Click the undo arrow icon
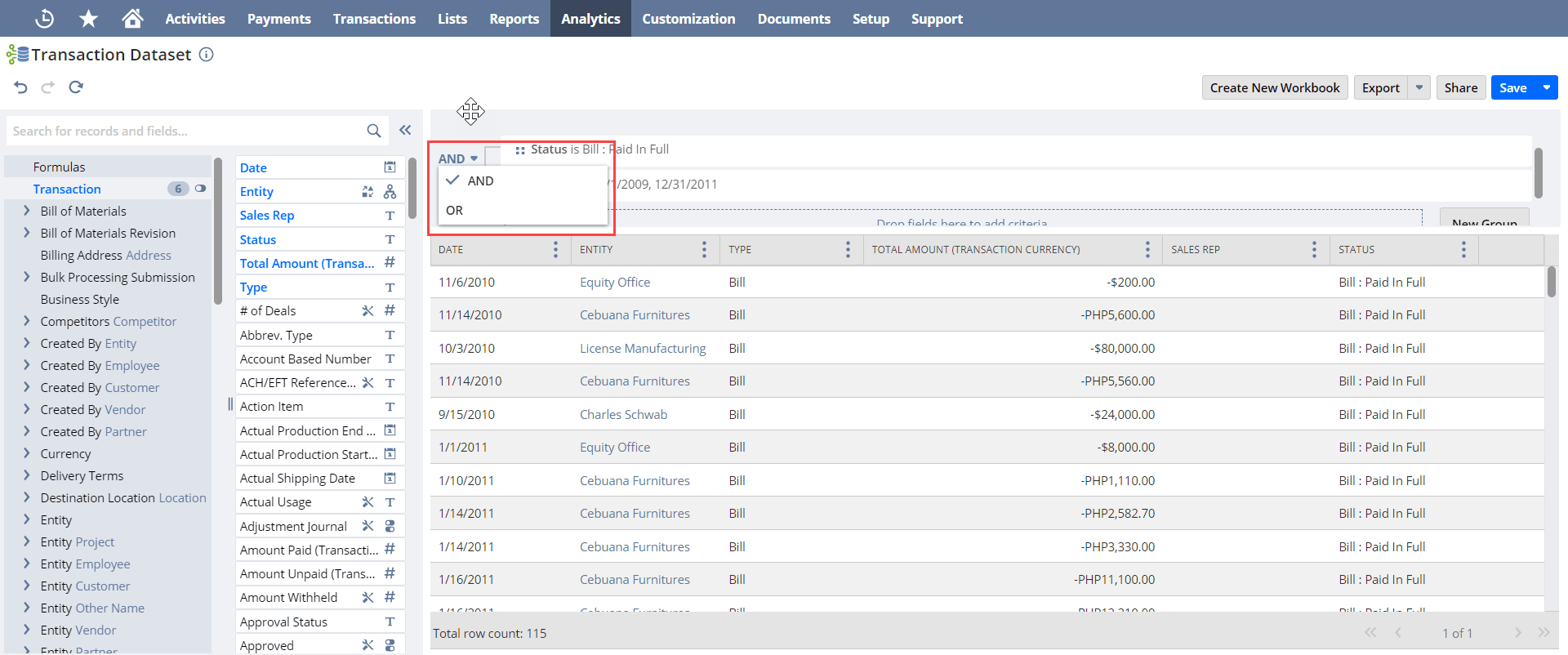Screen dimensions: 1568x655 [21, 87]
